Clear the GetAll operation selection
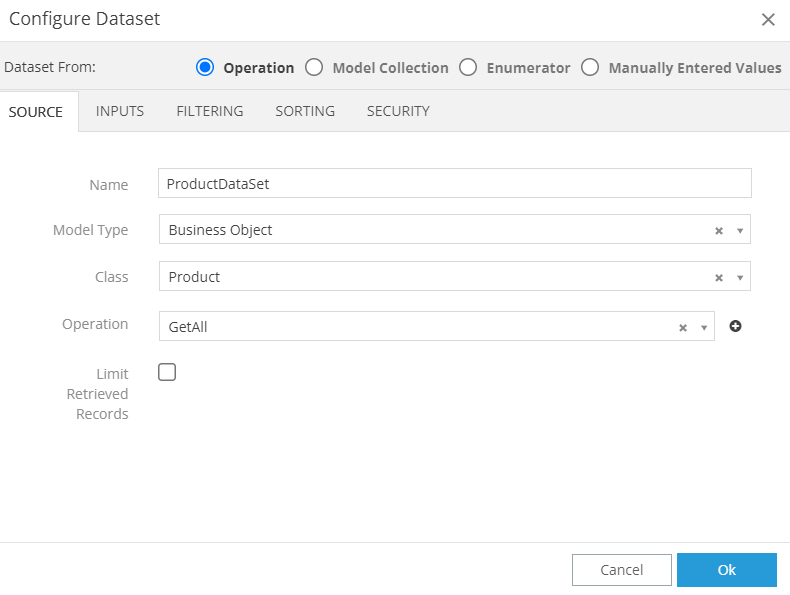Viewport: 790px width, 595px height. tap(682, 328)
